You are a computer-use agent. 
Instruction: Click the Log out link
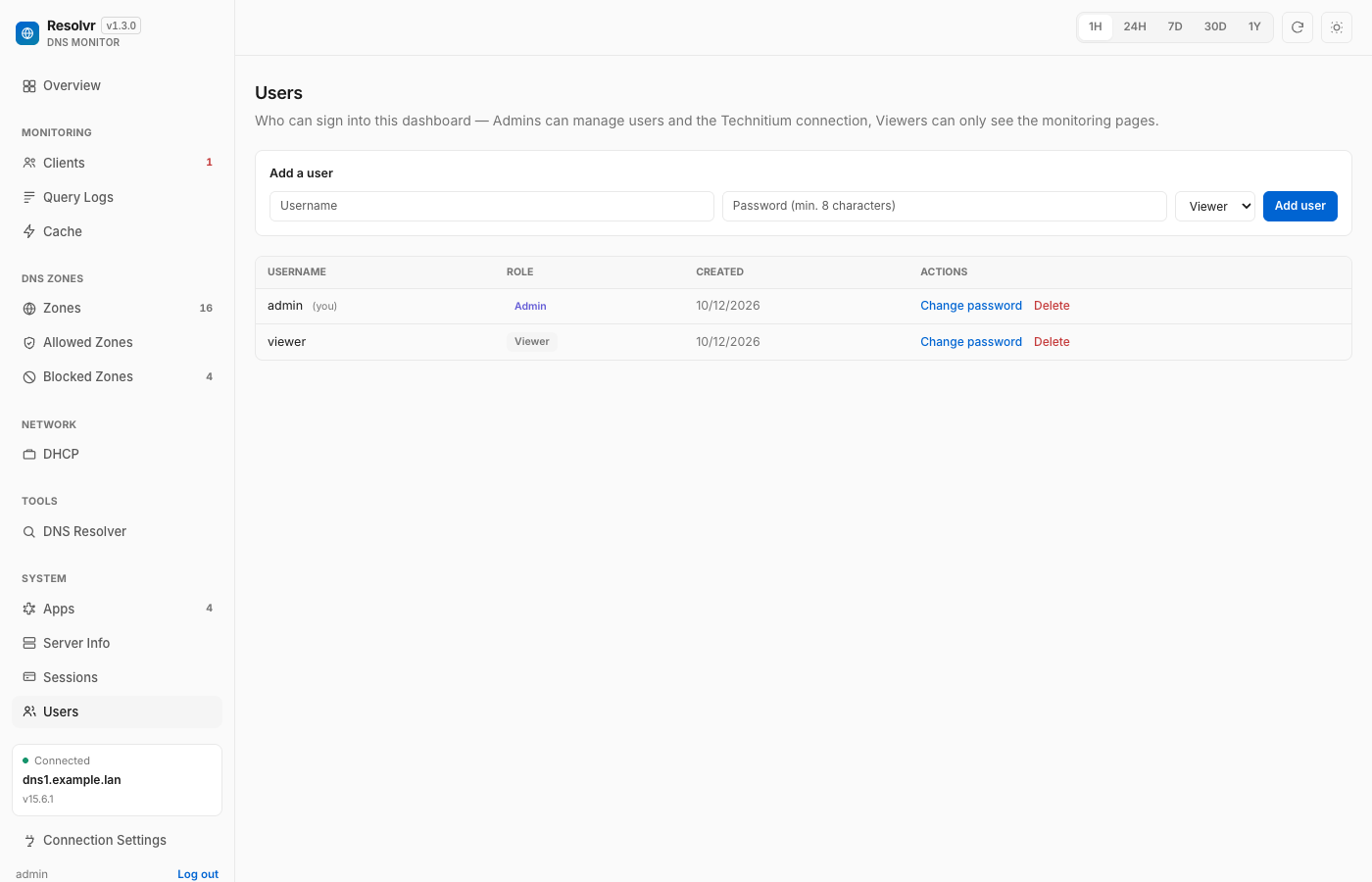tap(198, 874)
